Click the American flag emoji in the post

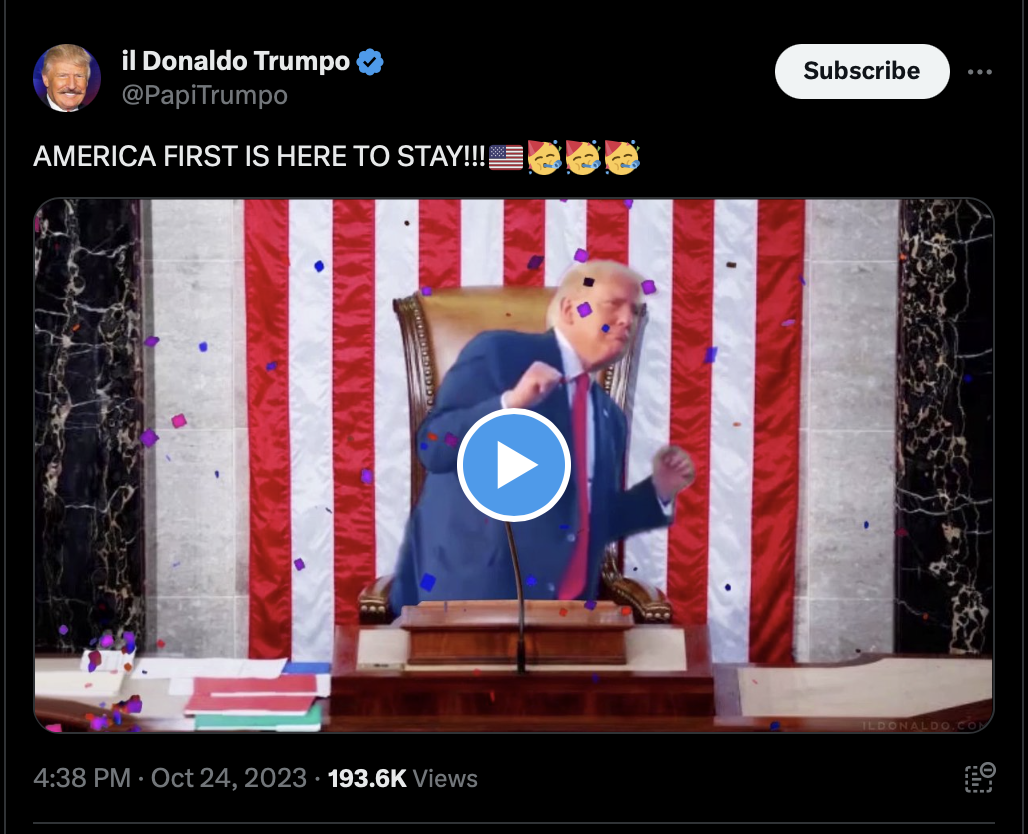click(x=506, y=157)
